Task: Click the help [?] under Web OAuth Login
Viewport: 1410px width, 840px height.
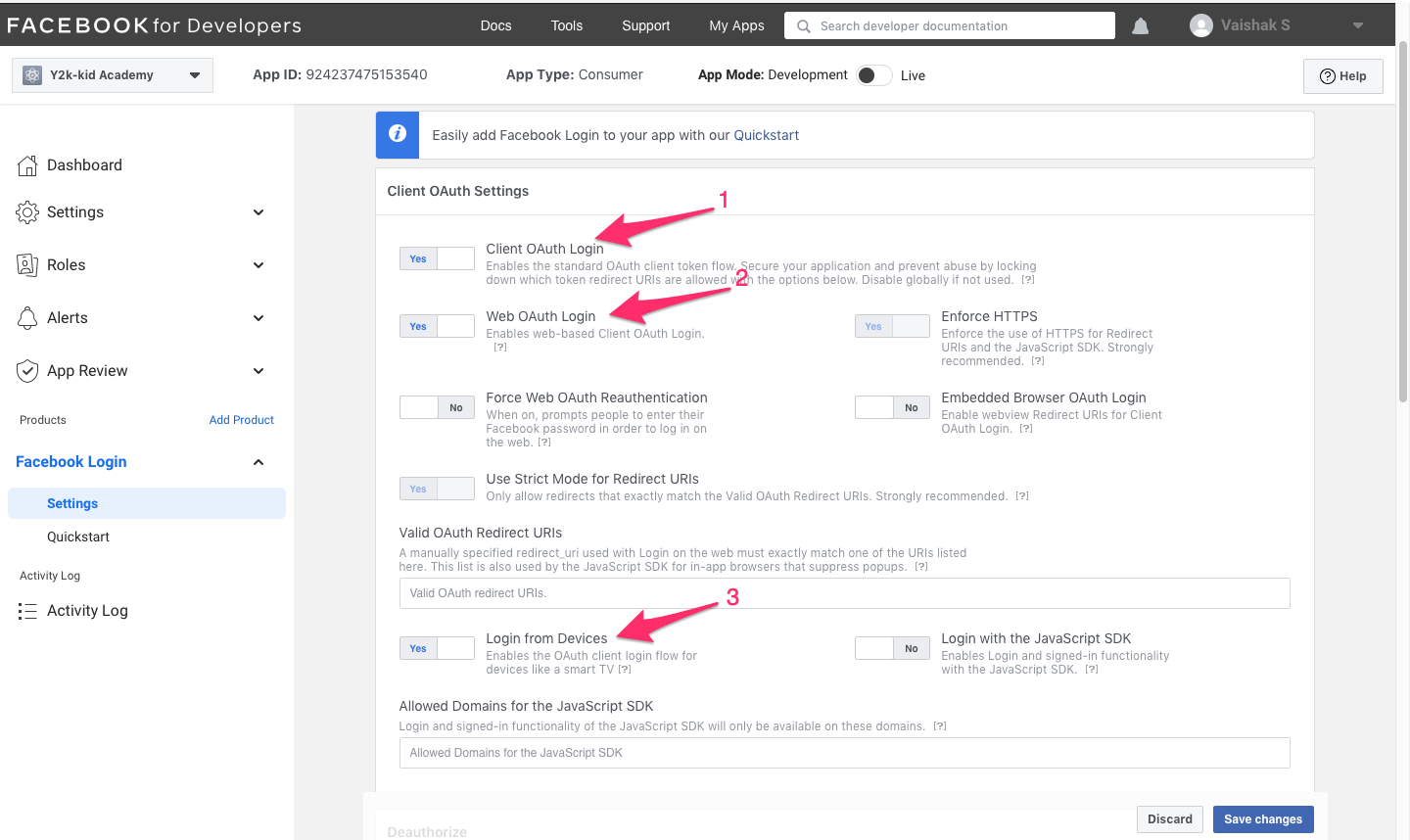Action: [x=500, y=348]
